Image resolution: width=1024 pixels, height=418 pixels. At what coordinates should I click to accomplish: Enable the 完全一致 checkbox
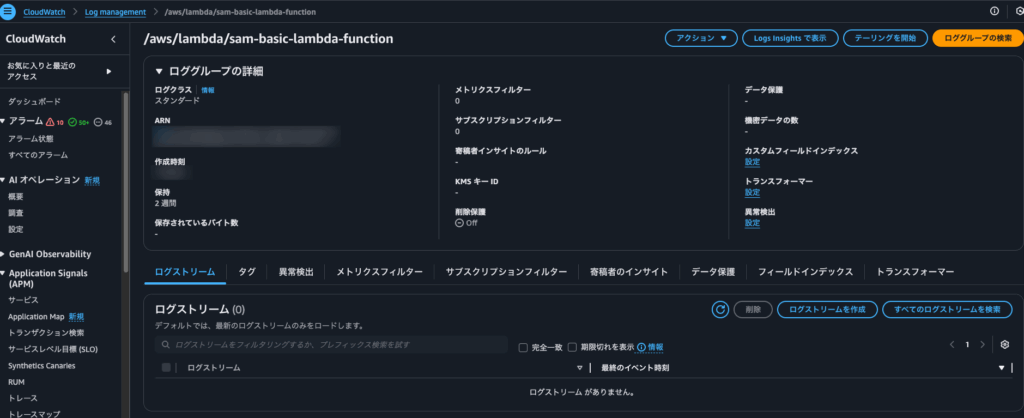[523, 347]
